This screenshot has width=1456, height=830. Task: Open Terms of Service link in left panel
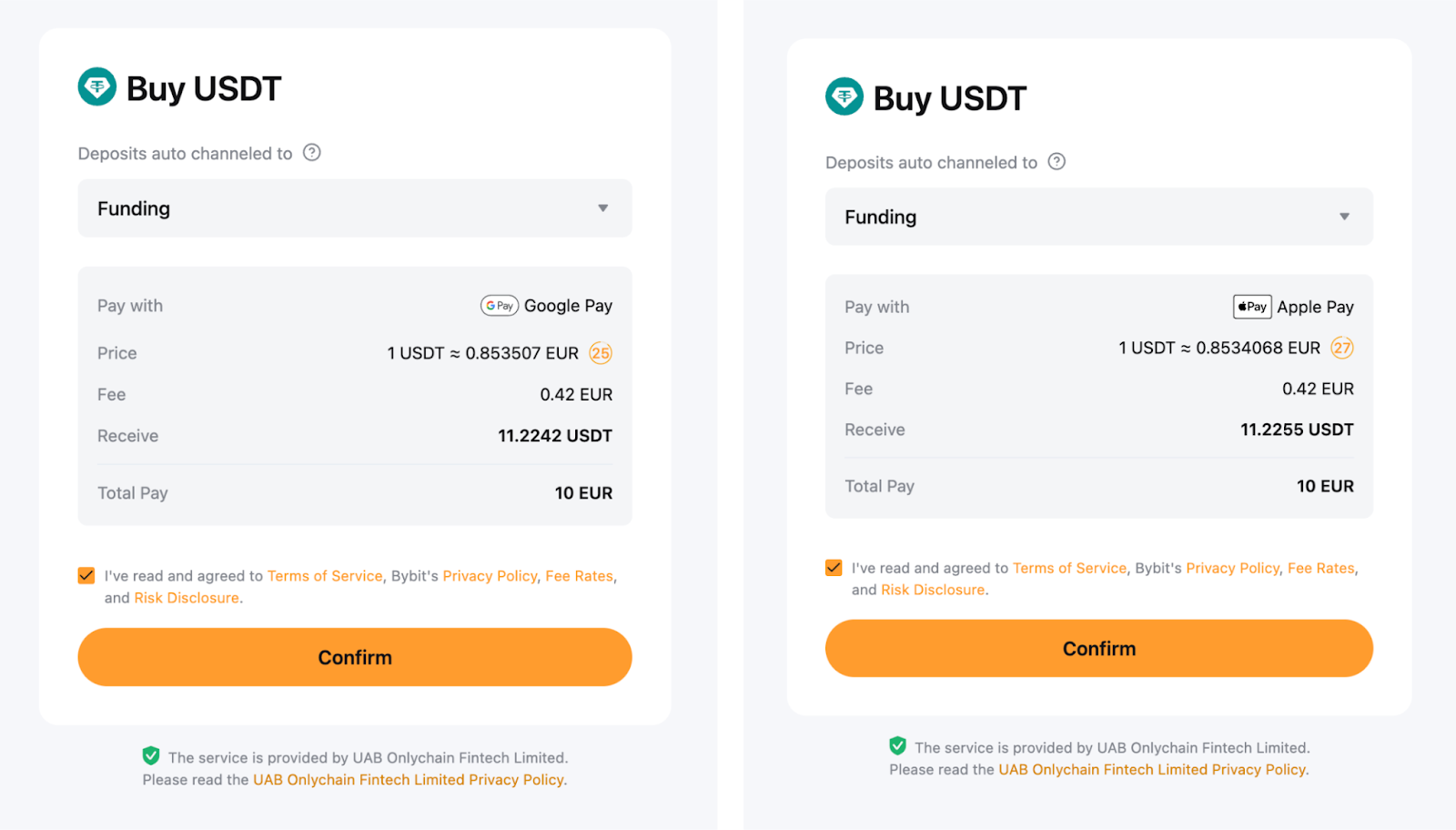point(325,576)
